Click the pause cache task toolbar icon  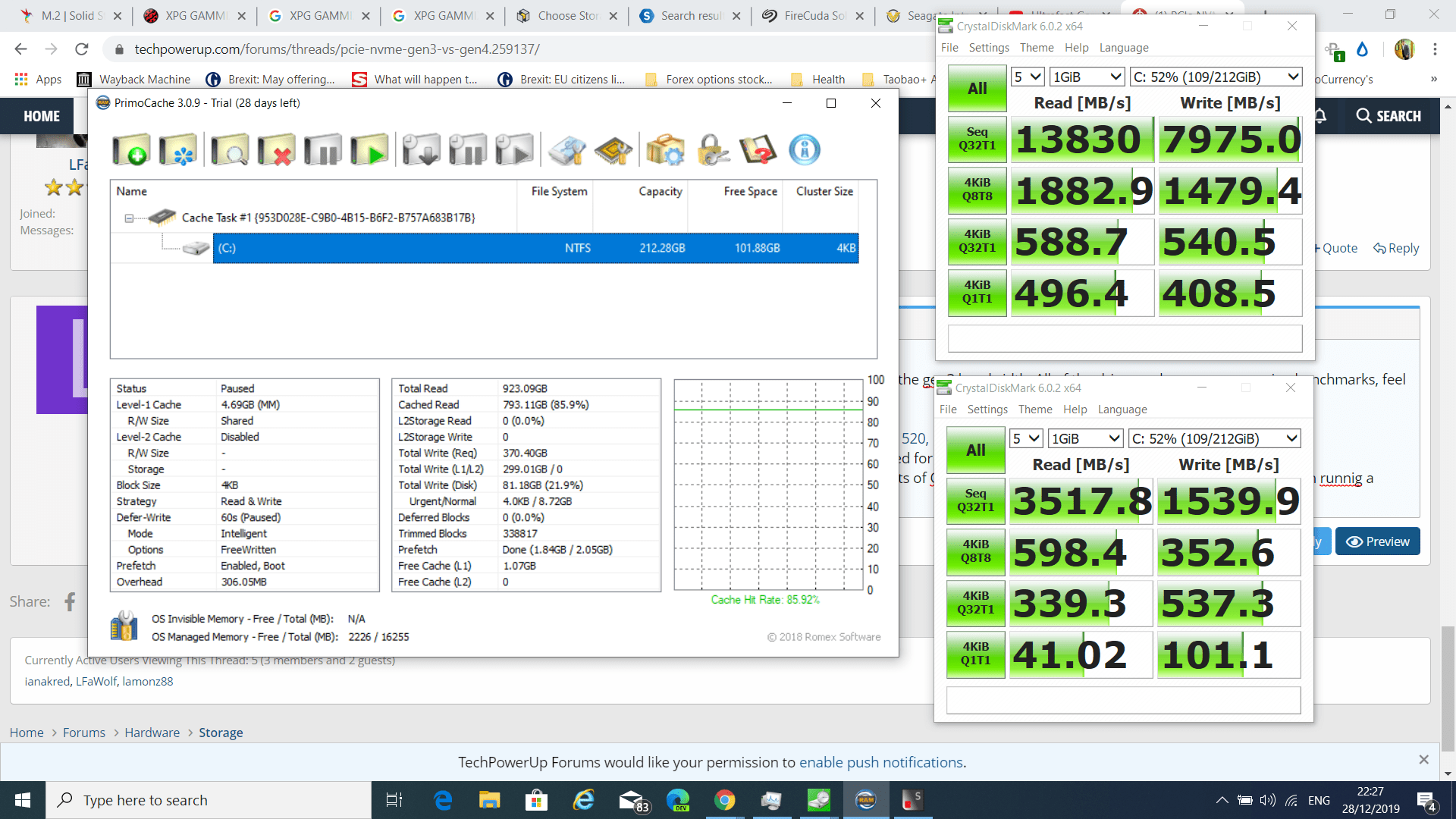(x=323, y=149)
